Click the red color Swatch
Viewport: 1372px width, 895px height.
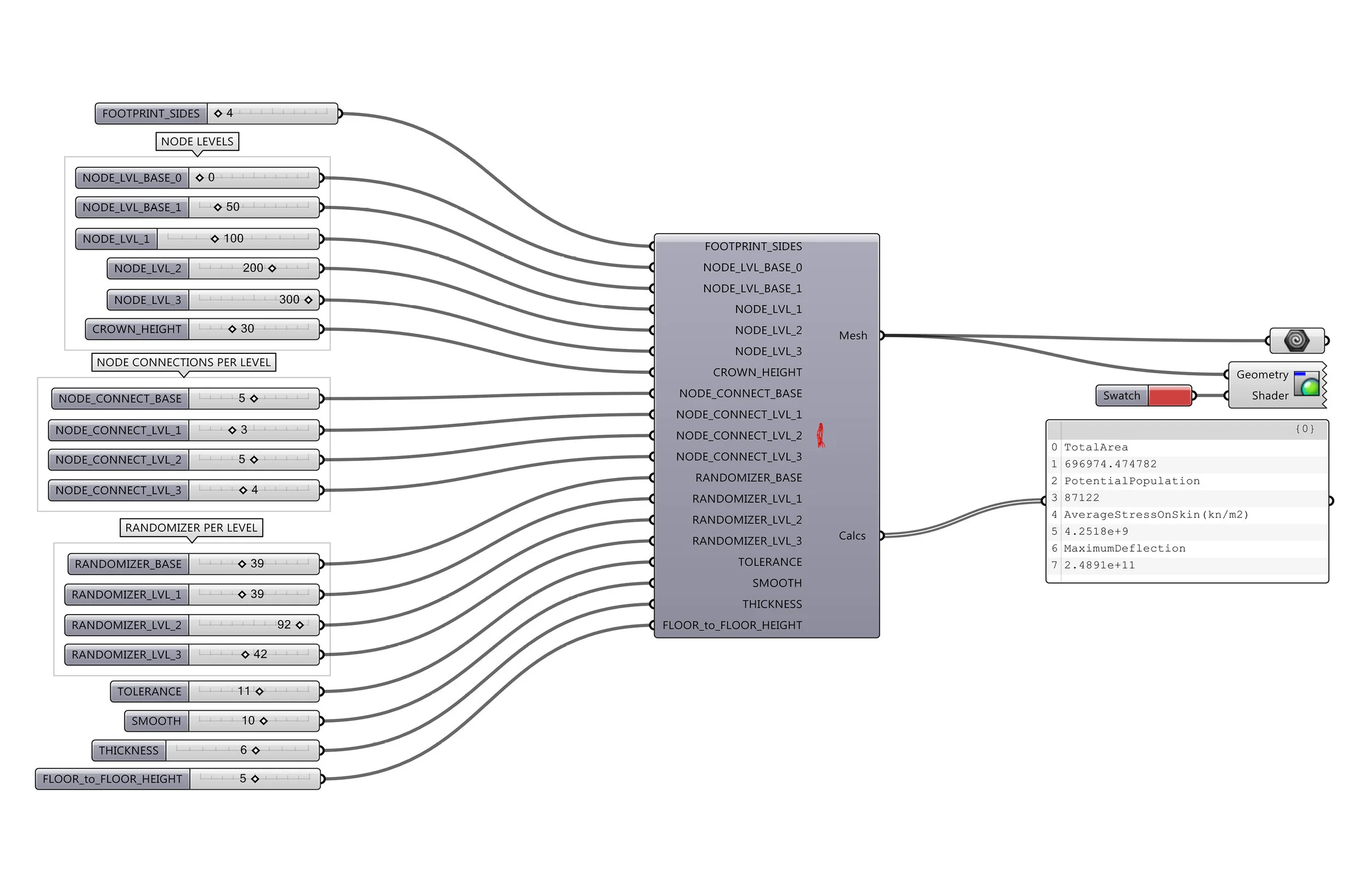tap(1169, 396)
